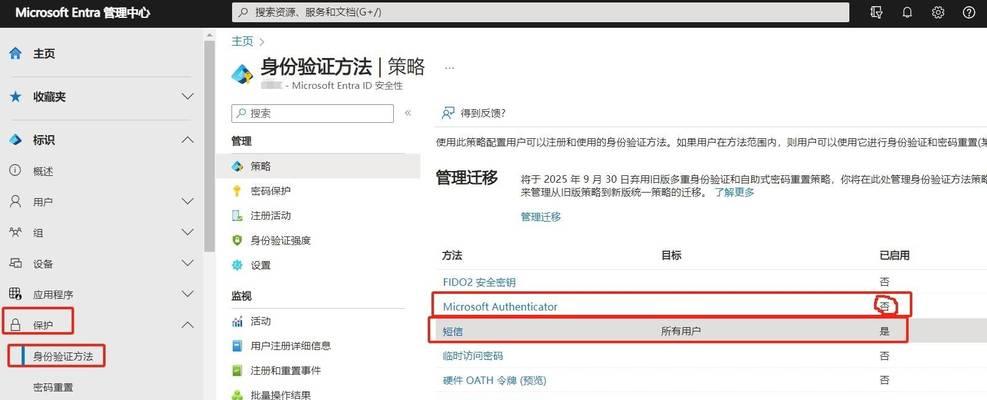
Task: Open the settings gear in header
Action: tap(938, 12)
